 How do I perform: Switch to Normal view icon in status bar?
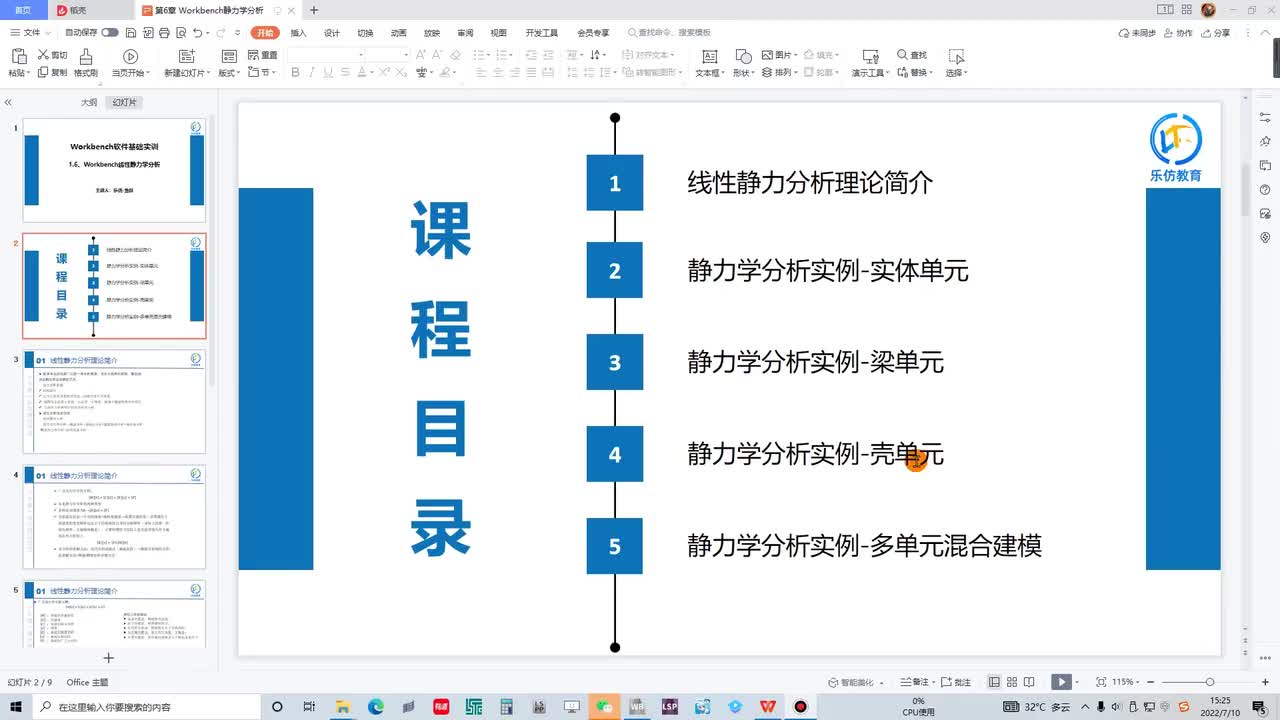coord(994,682)
